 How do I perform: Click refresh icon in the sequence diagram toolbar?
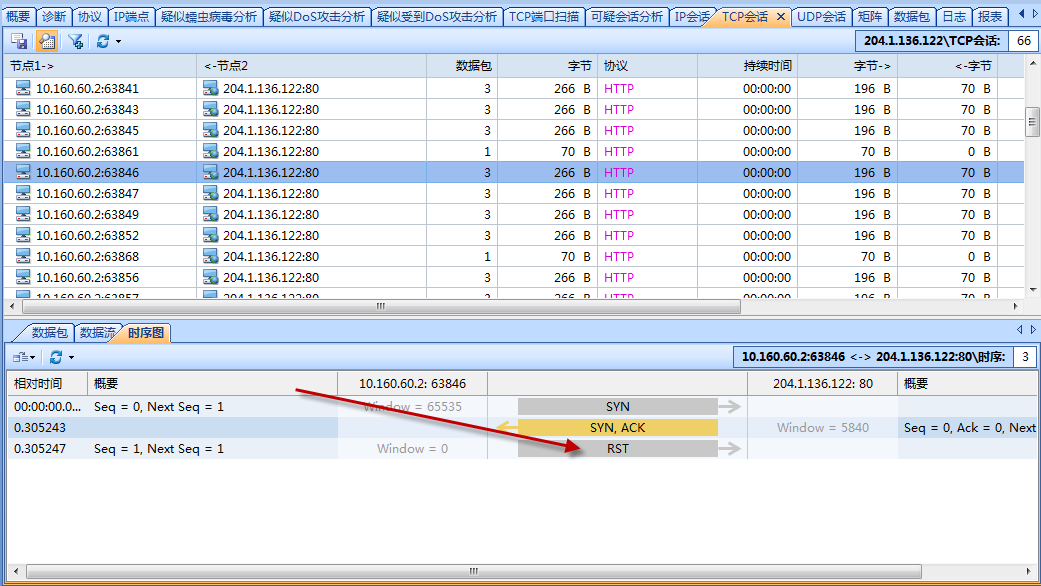[56, 357]
